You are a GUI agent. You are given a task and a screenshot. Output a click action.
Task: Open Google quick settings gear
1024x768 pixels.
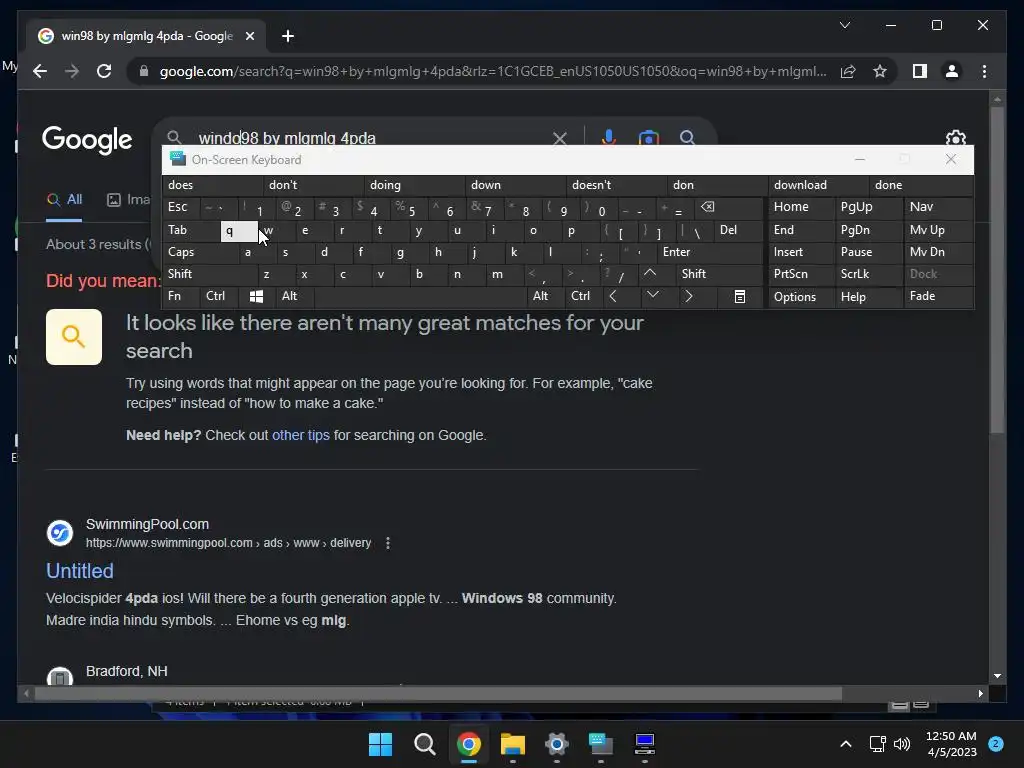(955, 138)
